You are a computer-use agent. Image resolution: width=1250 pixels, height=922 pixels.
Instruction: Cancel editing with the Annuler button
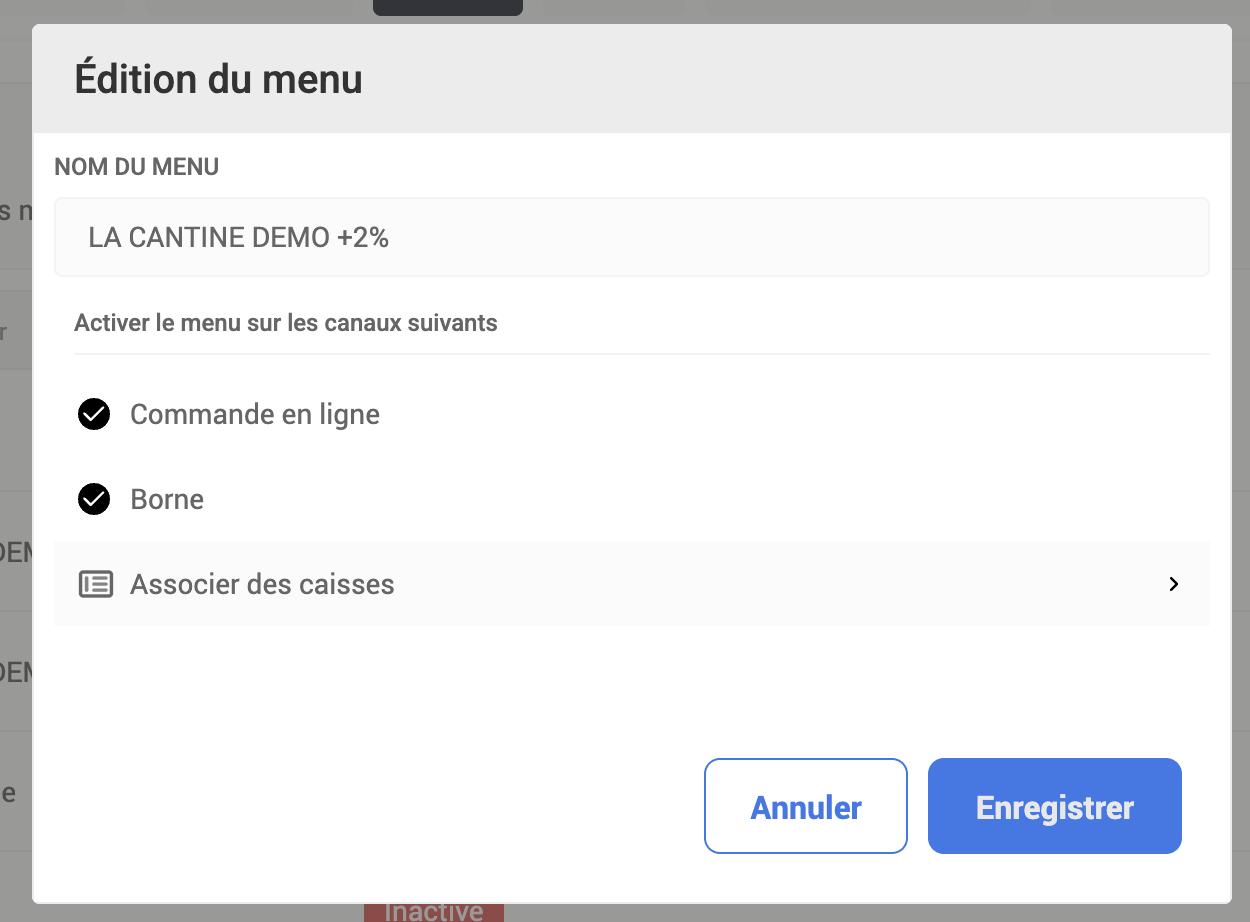click(805, 806)
